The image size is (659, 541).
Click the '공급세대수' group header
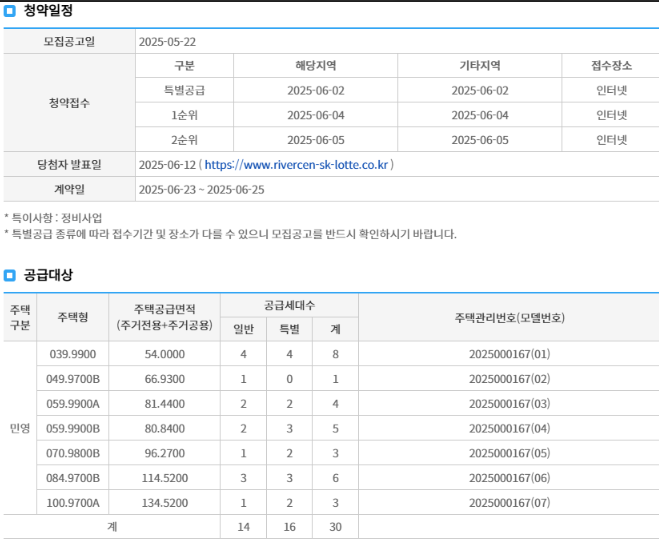click(x=289, y=305)
